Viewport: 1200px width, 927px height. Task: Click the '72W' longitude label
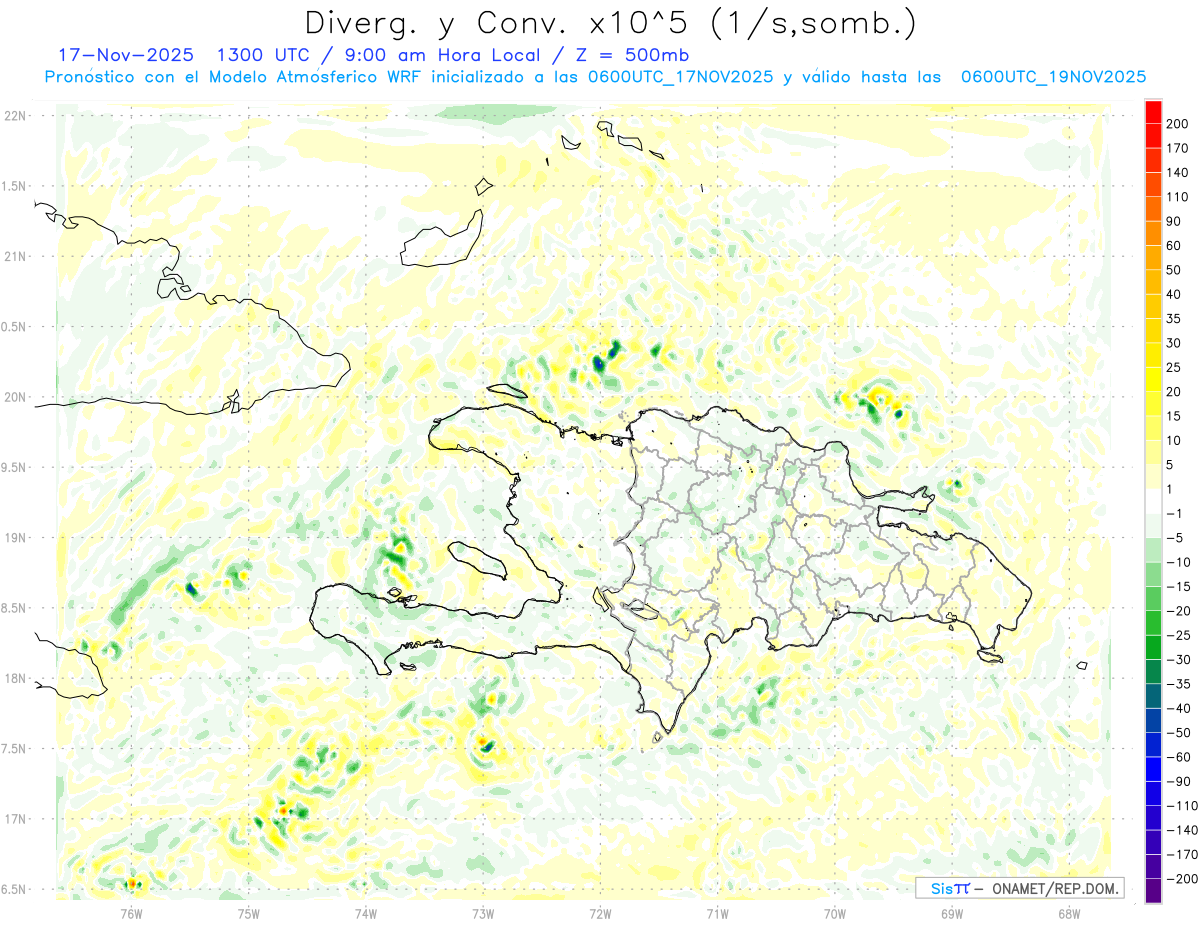(600, 913)
